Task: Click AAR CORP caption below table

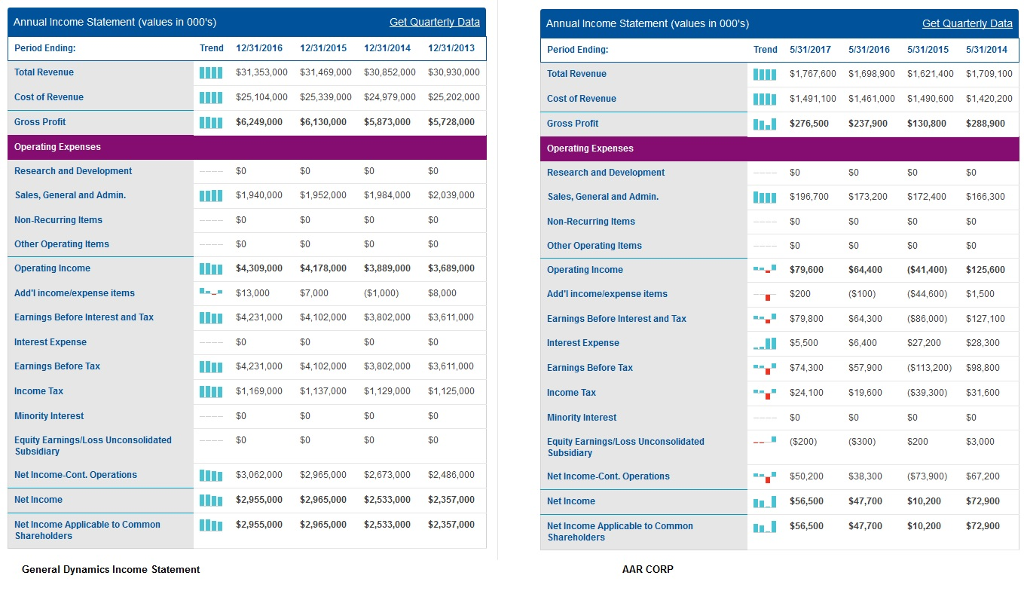Action: (x=648, y=569)
